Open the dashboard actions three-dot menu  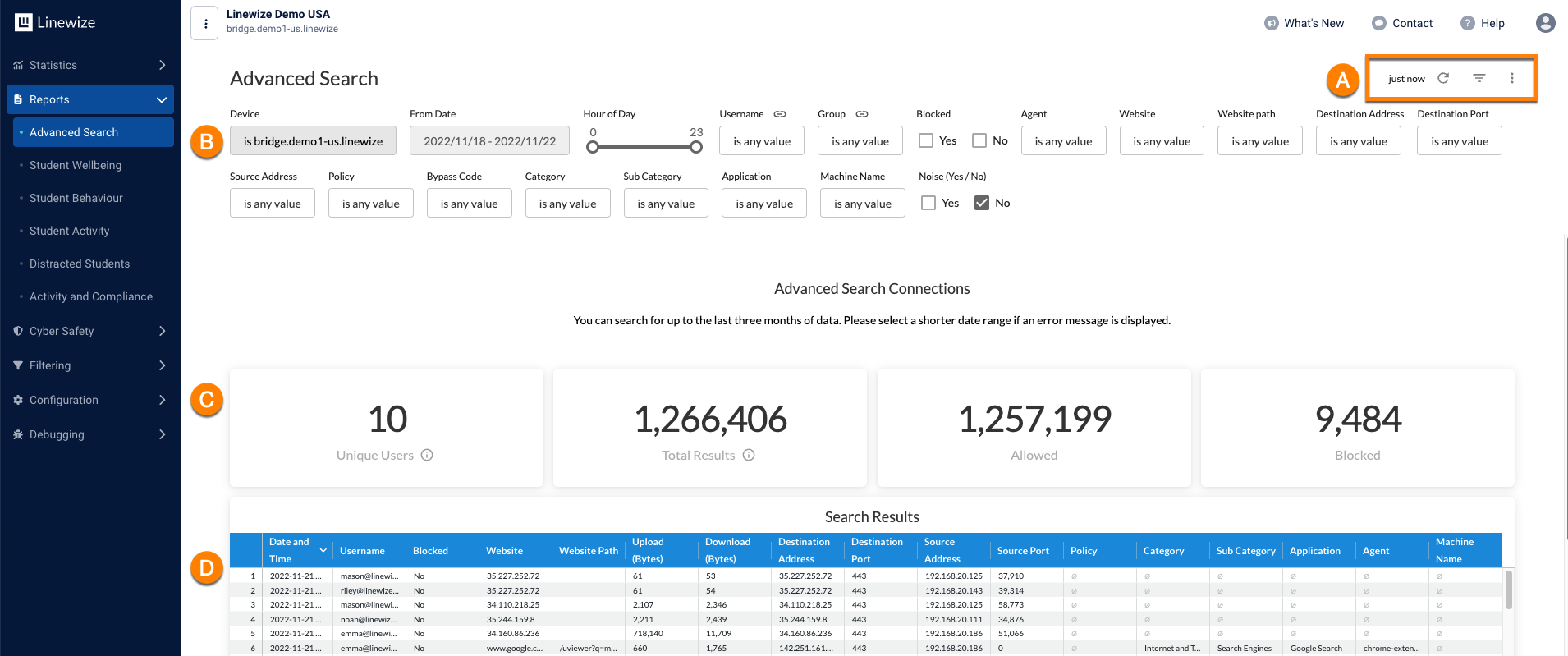click(1512, 78)
